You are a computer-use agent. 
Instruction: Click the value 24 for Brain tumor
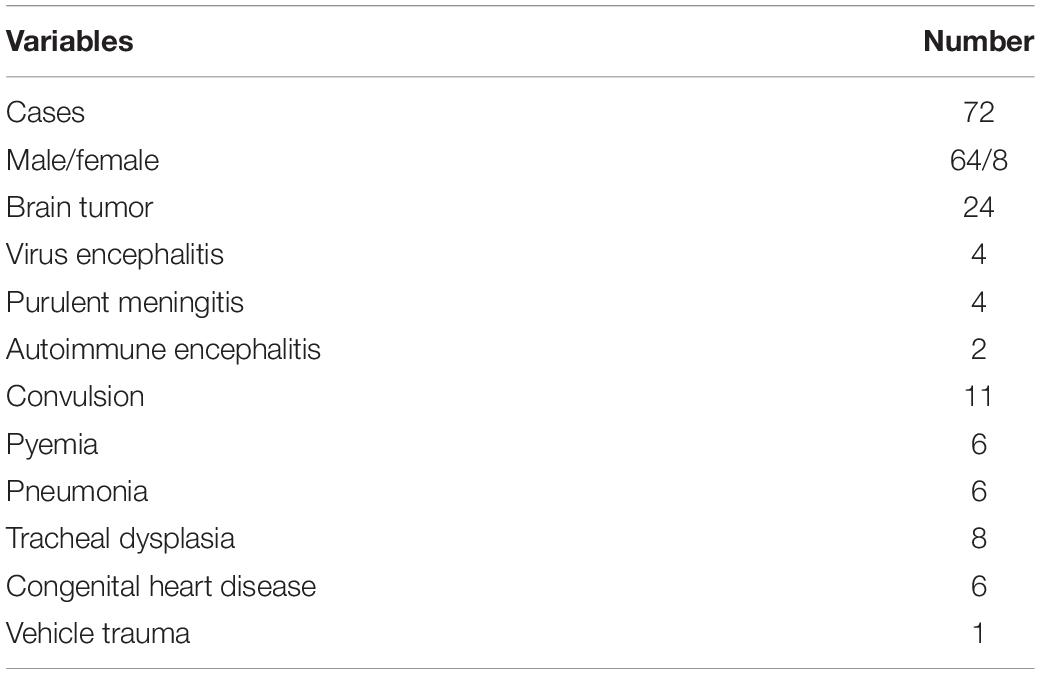[978, 208]
